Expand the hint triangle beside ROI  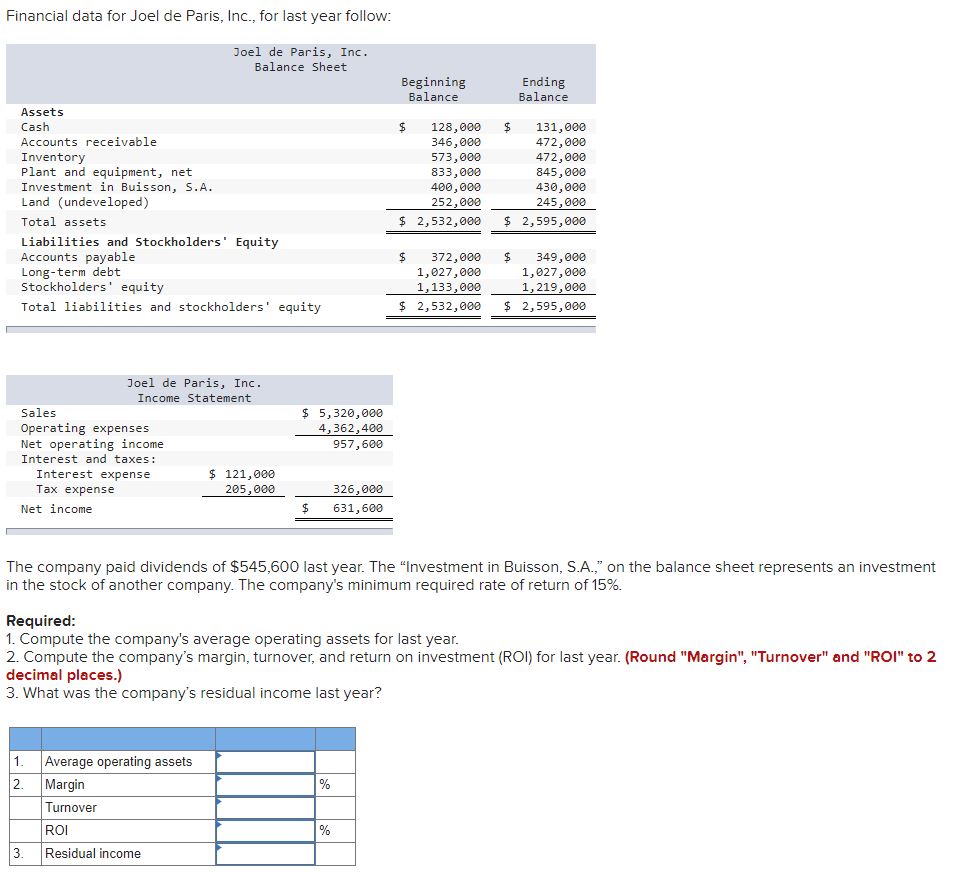click(x=218, y=824)
